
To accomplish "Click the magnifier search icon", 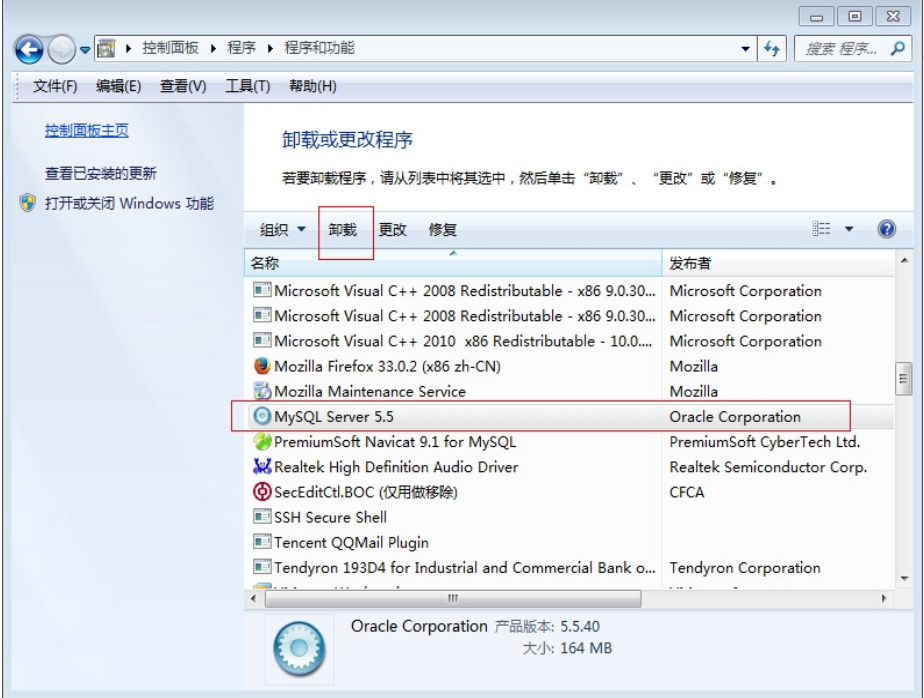I will click(898, 48).
